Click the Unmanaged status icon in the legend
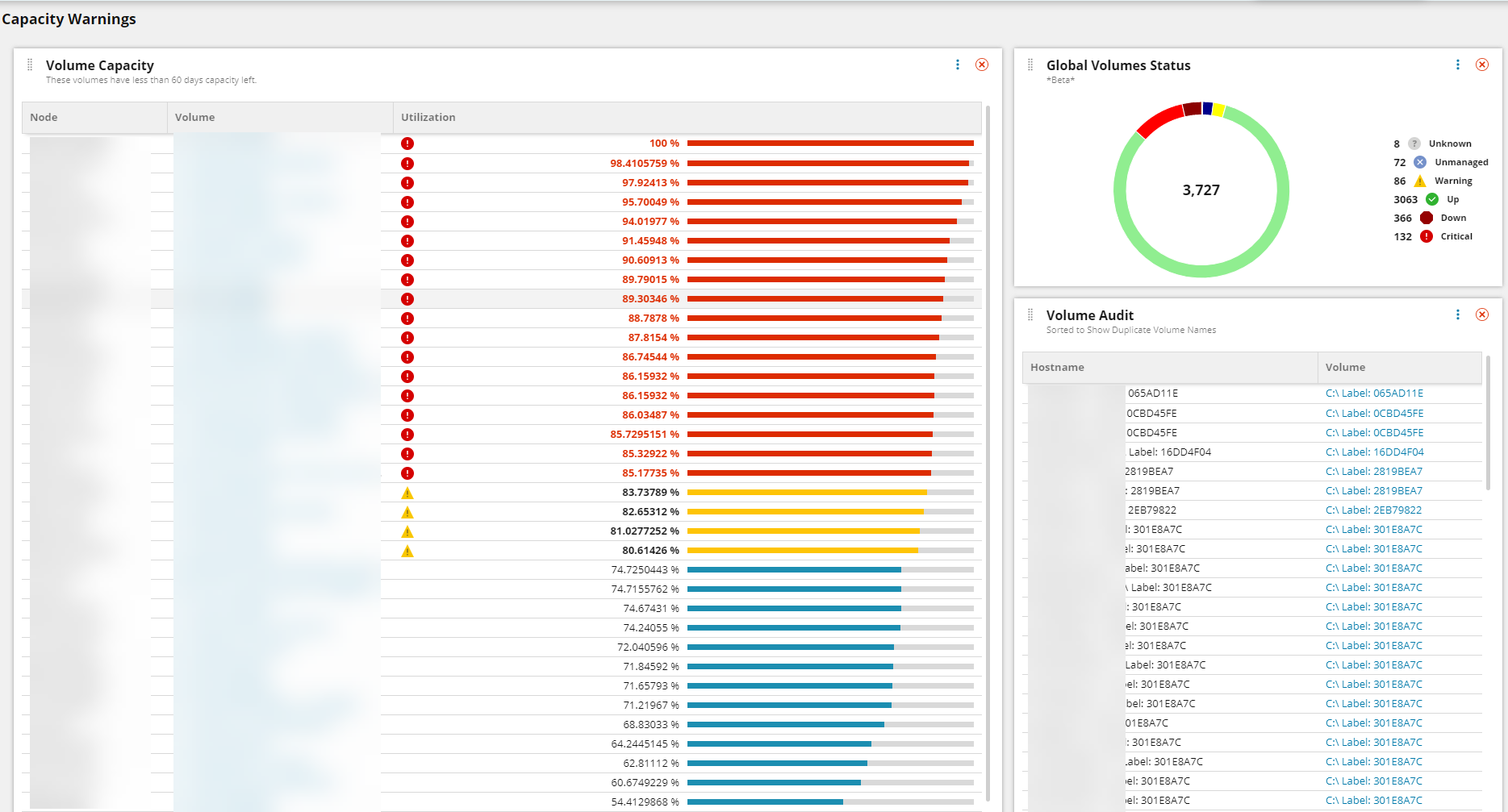 1419,162
